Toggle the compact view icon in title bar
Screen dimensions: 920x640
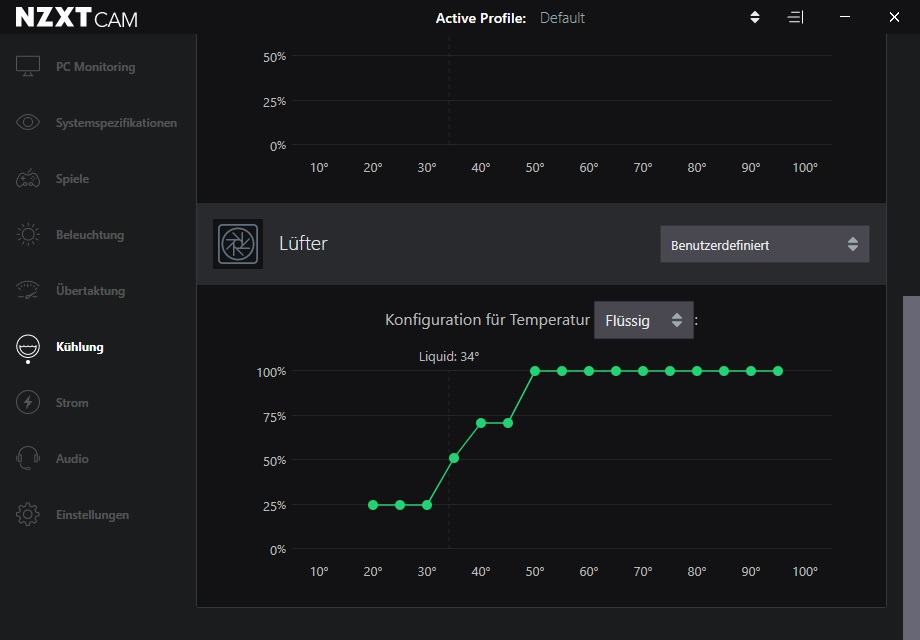click(795, 18)
